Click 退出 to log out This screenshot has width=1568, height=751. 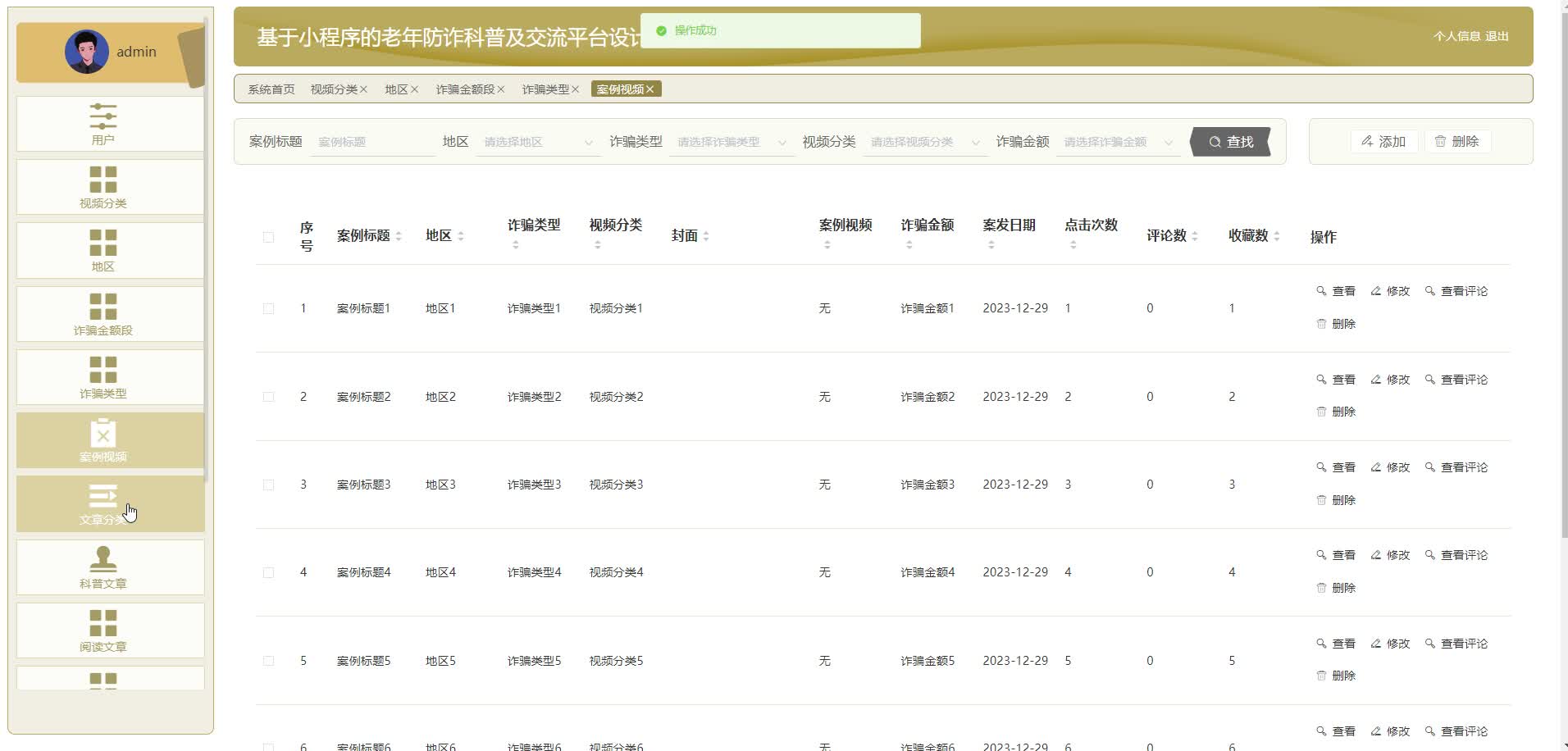pyautogui.click(x=1497, y=36)
